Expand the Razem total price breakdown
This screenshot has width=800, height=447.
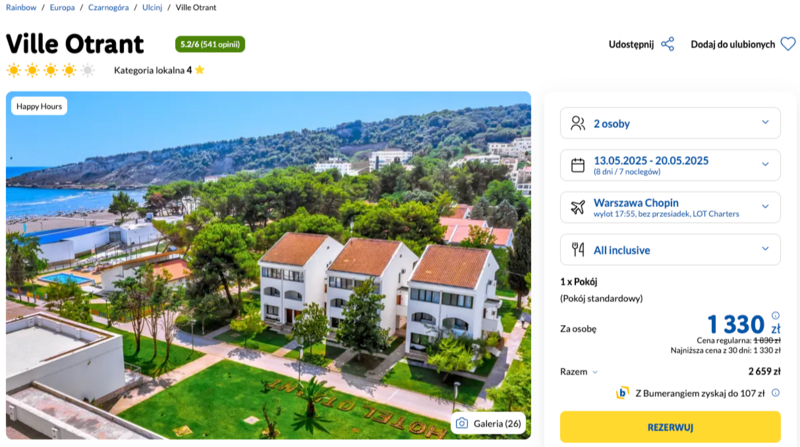[596, 372]
